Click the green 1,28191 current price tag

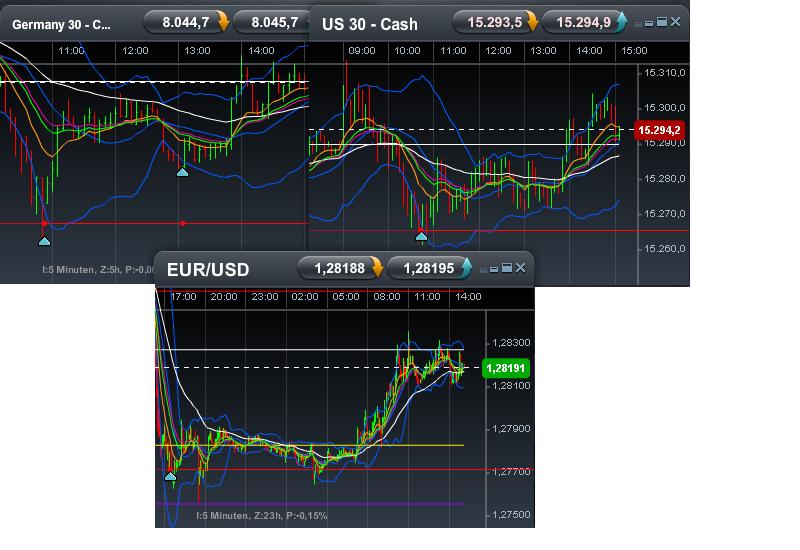pyautogui.click(x=506, y=368)
